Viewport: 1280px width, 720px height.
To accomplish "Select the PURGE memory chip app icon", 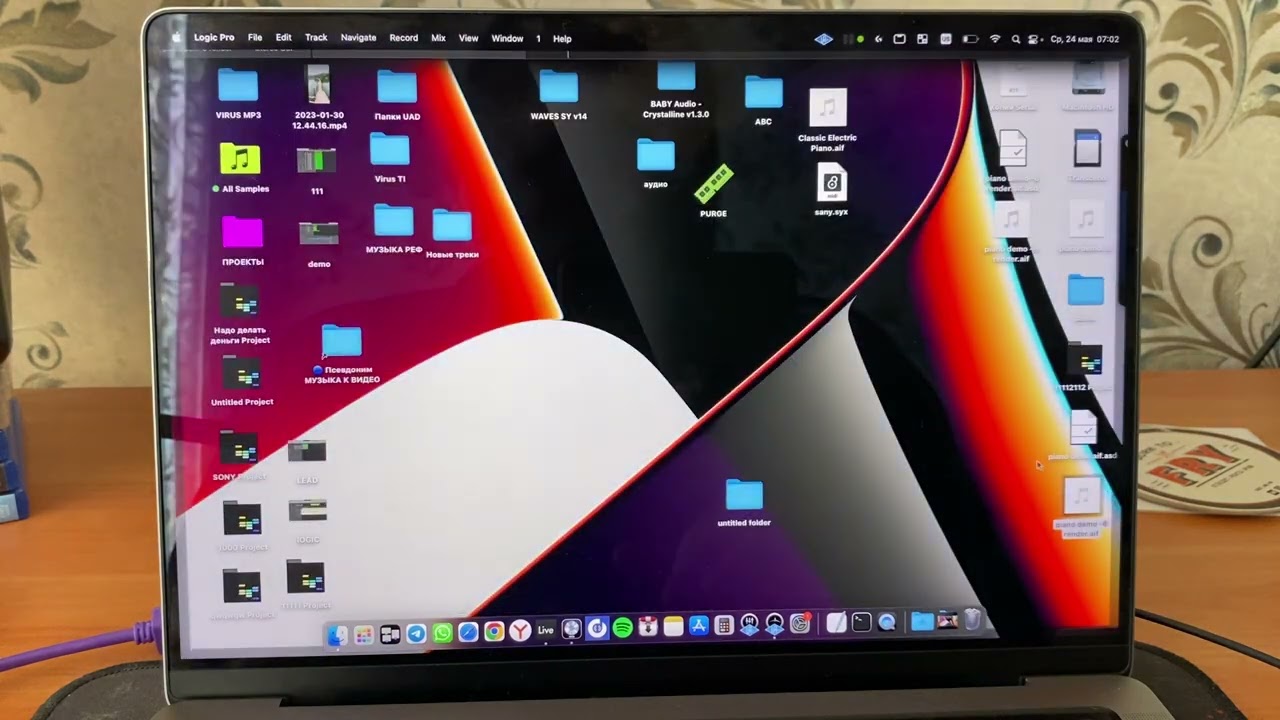I will point(714,191).
